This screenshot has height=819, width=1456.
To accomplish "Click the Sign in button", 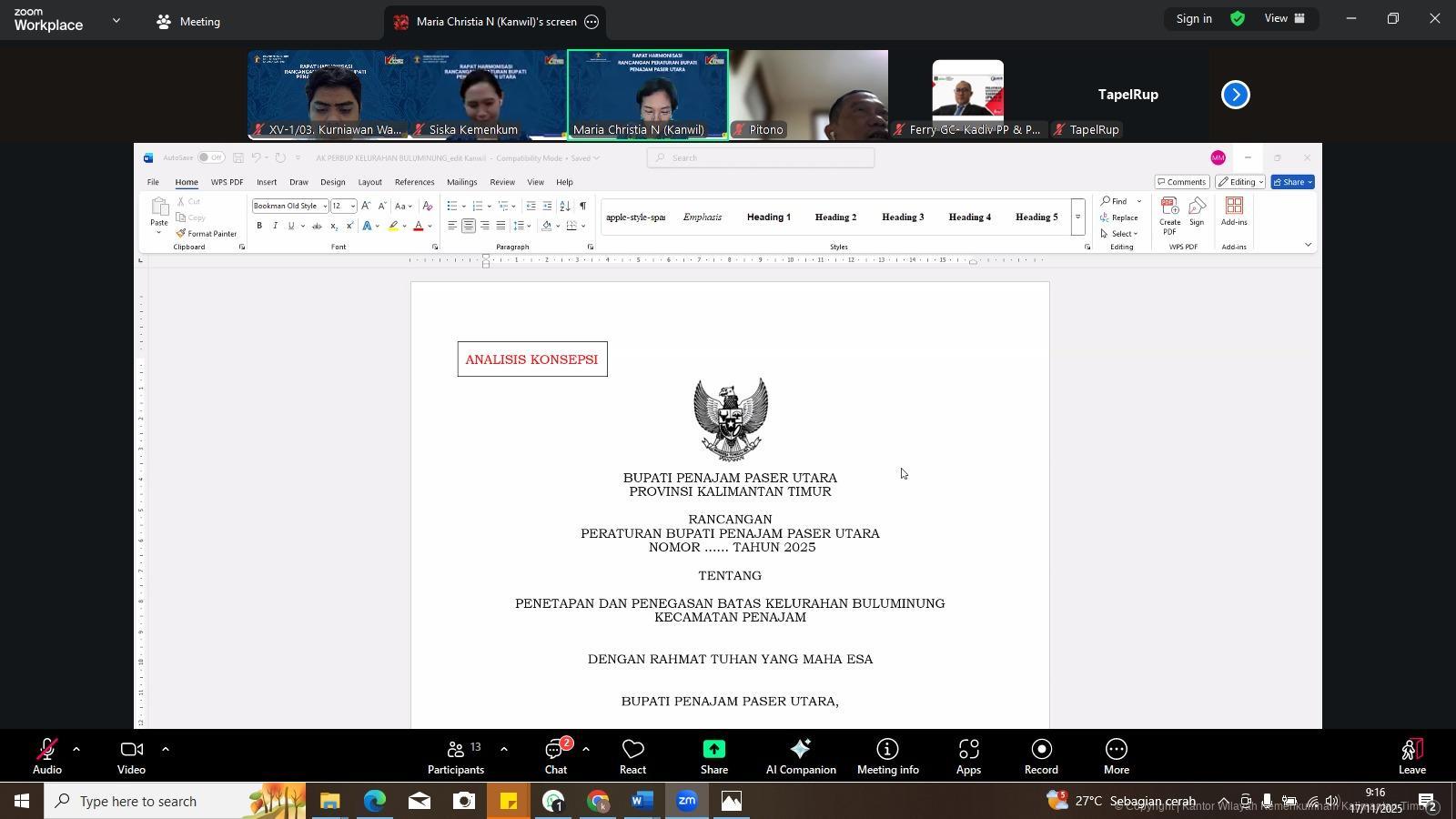I will 1193,19.
